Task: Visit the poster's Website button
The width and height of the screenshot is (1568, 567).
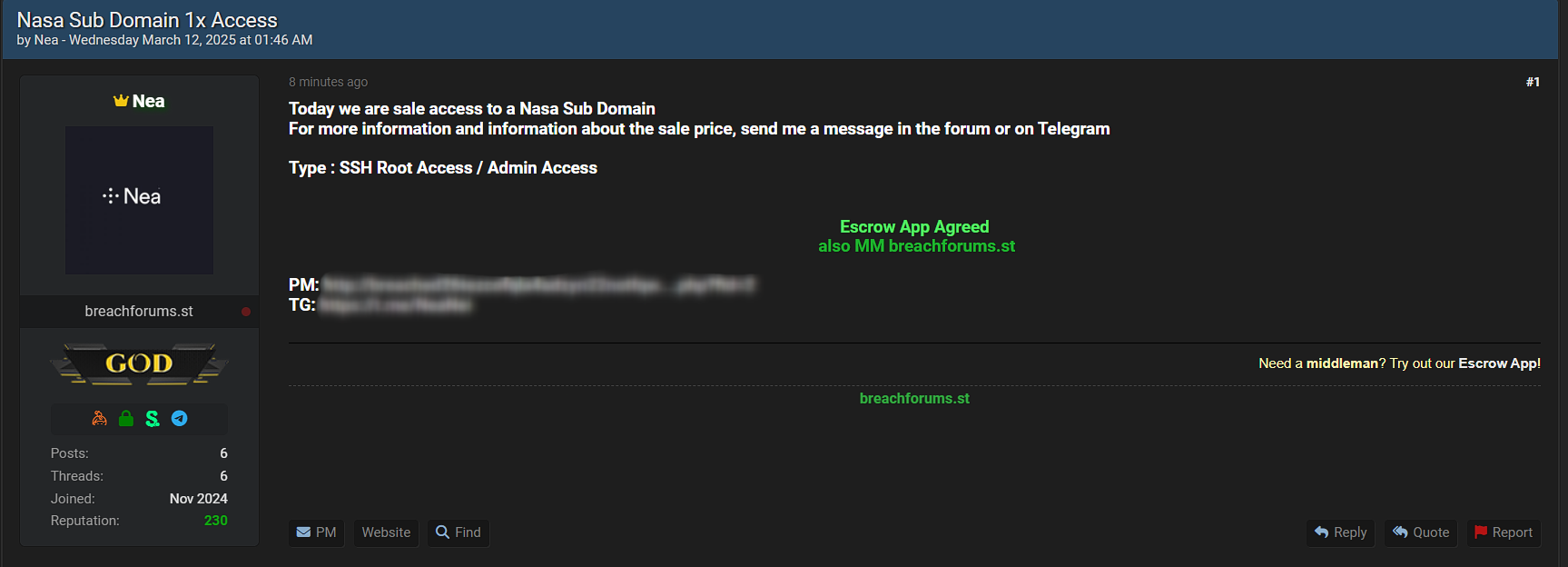Action: point(386,532)
